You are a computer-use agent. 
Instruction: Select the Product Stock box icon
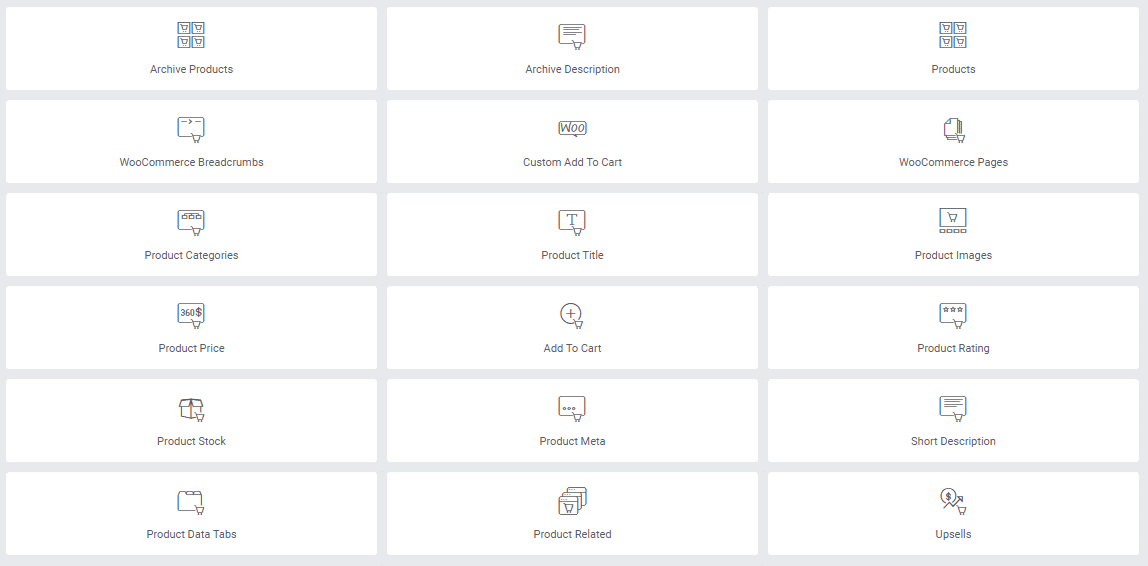coord(191,409)
